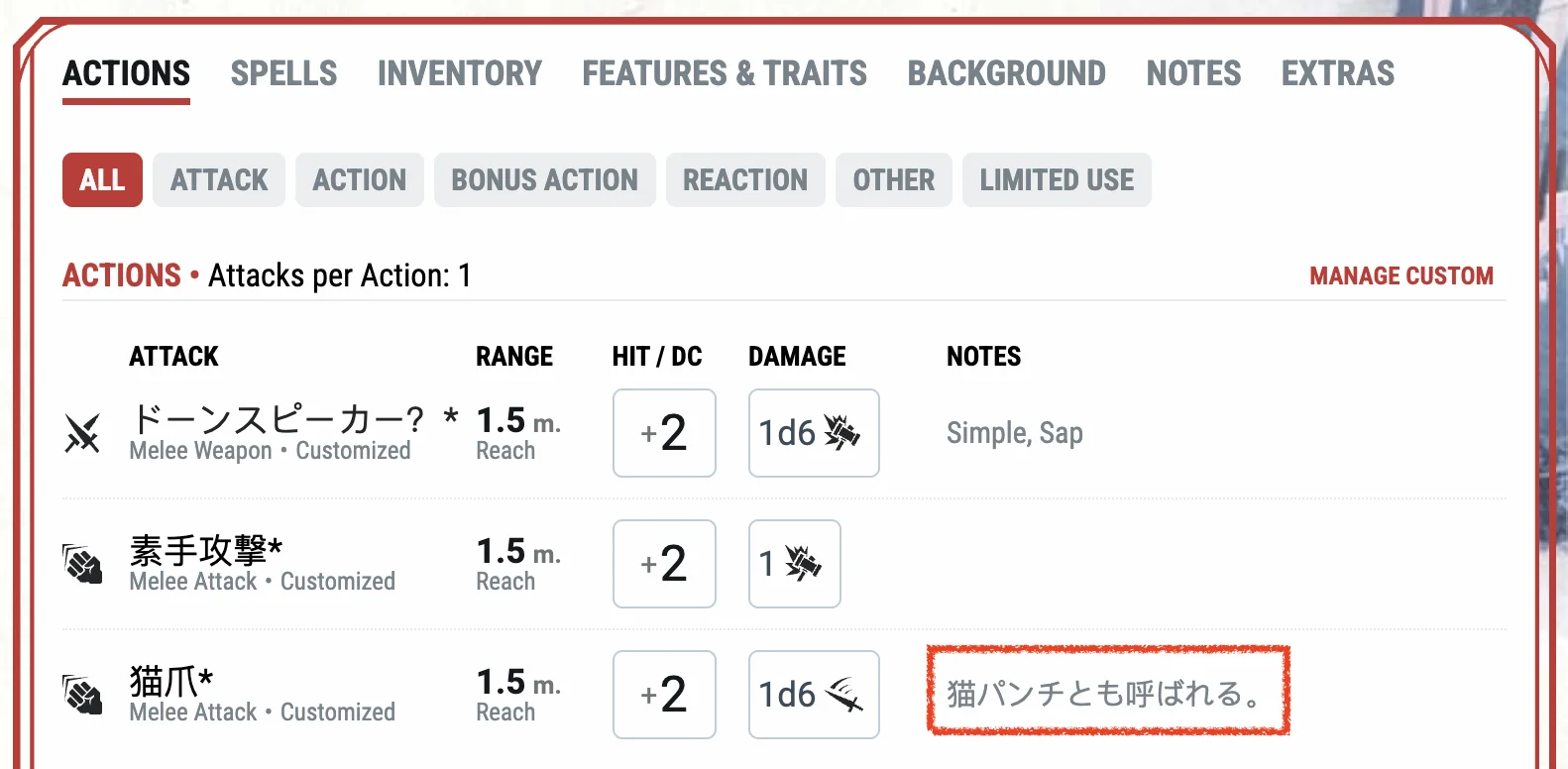Click bludgeoning damage icon in 素手攻撃 damage box
The width and height of the screenshot is (1568, 769).
803,564
